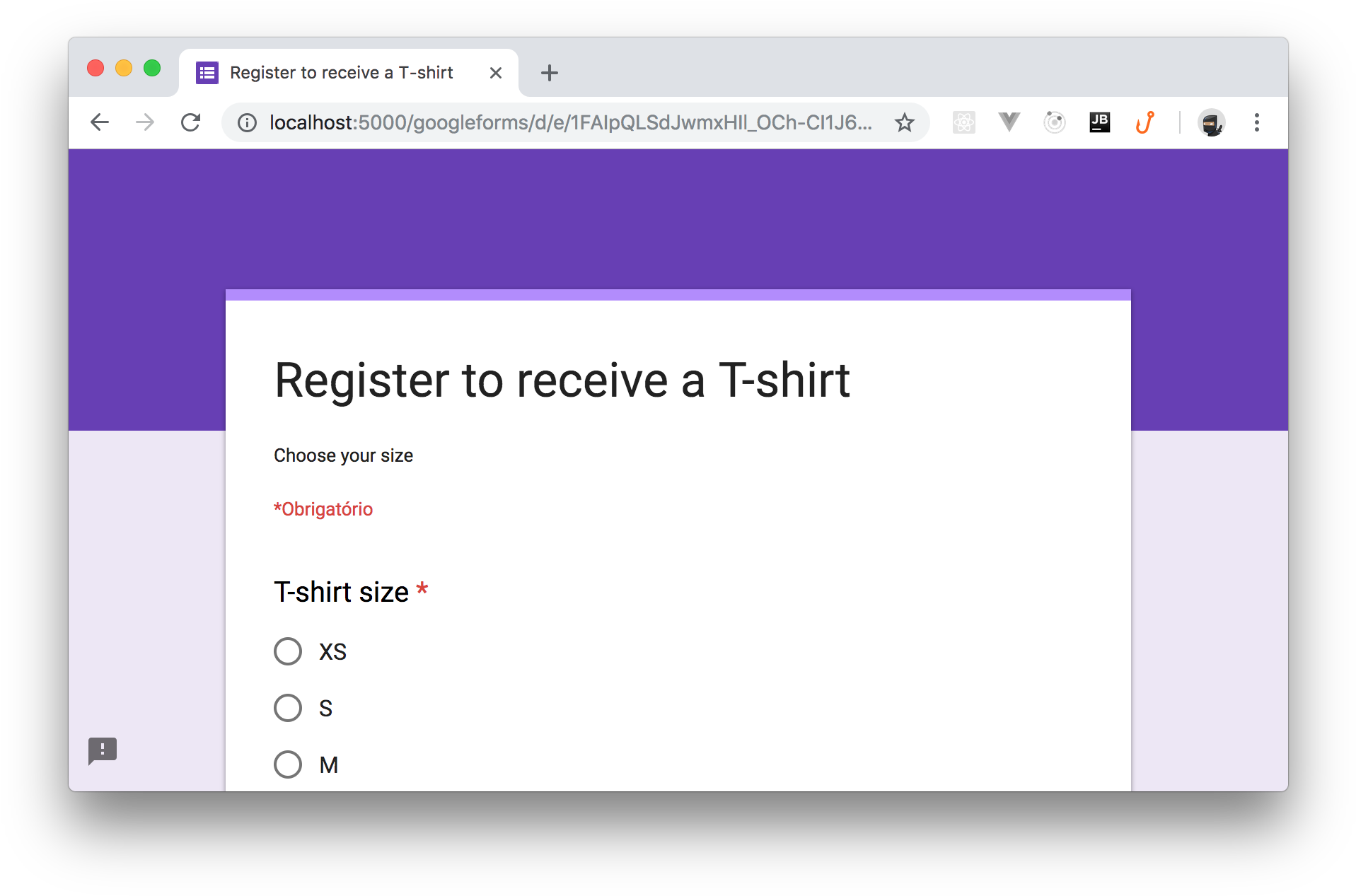The height and width of the screenshot is (896, 1356).
Task: Click the JetBrains JB extension icon
Action: tap(1099, 122)
